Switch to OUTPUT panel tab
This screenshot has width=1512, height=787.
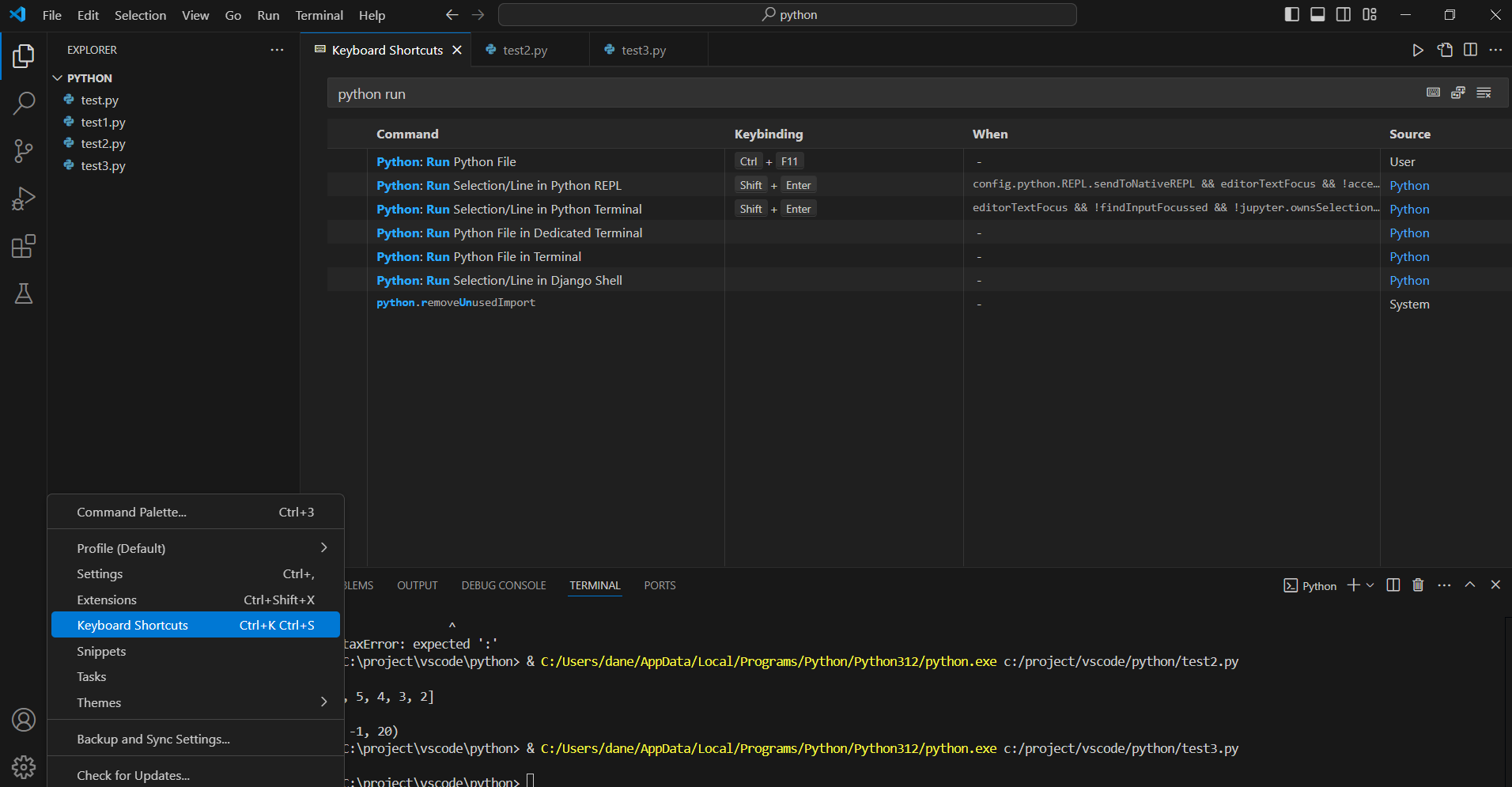click(x=417, y=585)
